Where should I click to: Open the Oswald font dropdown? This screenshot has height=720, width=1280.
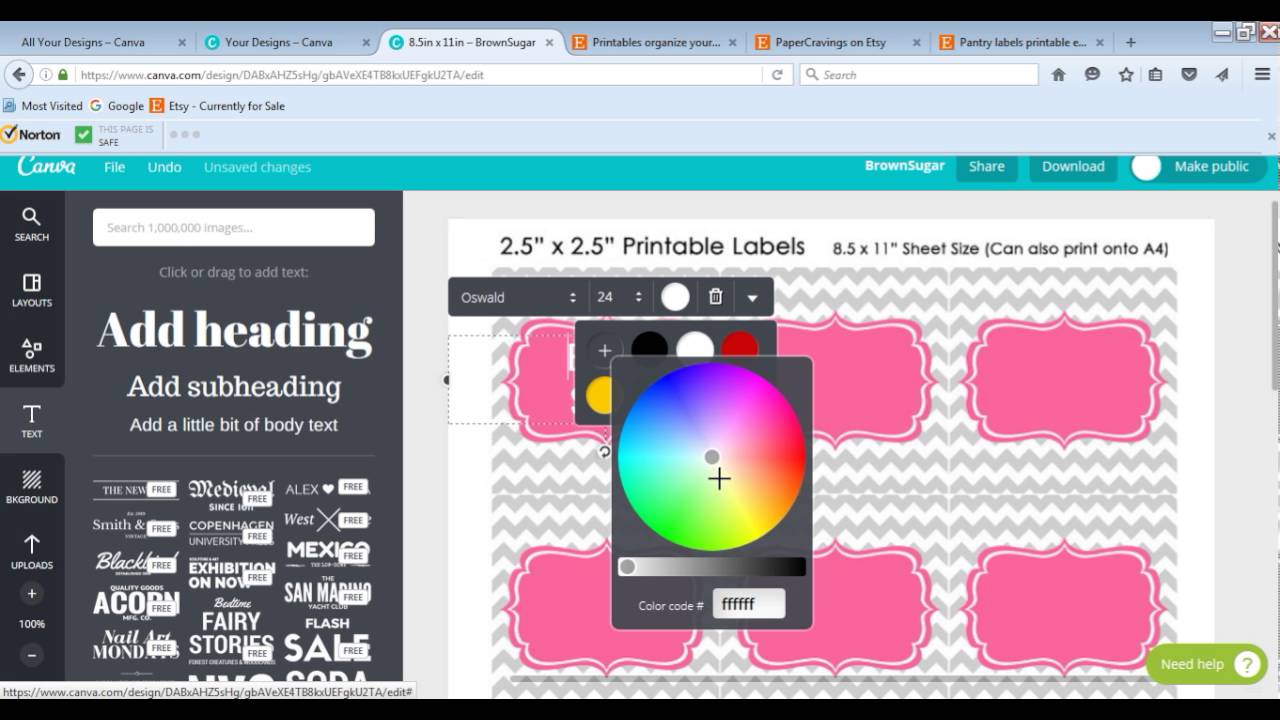point(518,297)
